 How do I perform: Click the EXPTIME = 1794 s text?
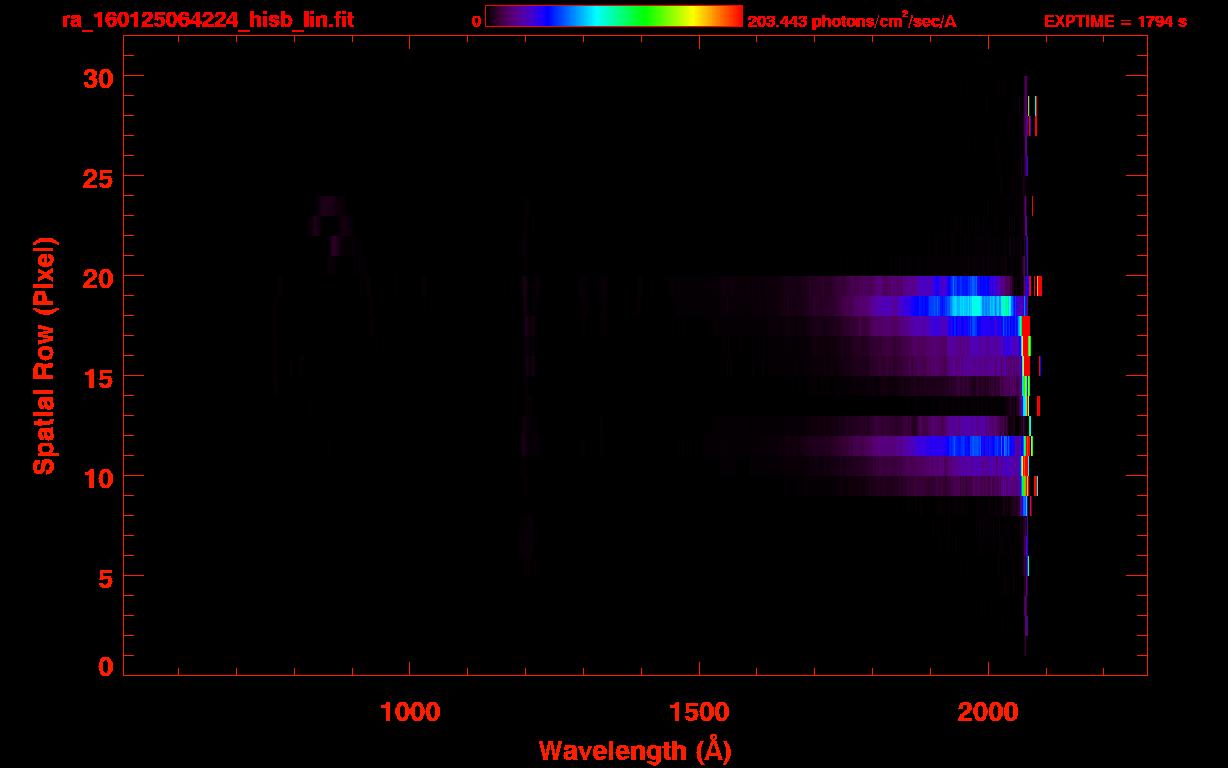coord(1115,21)
